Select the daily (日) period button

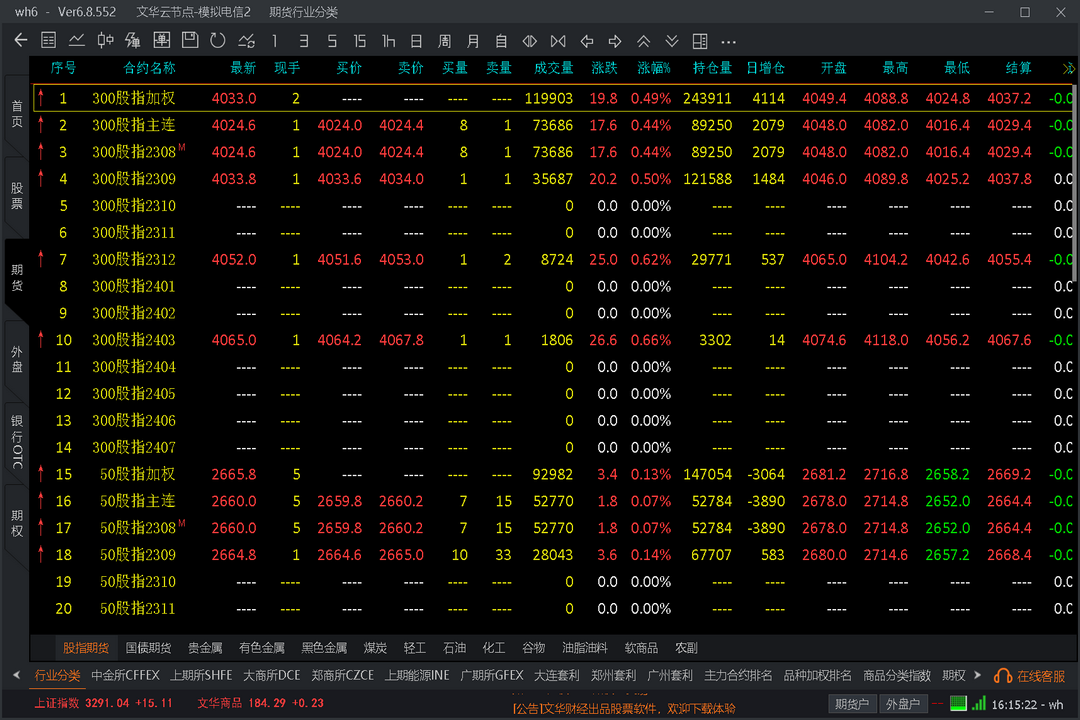tap(416, 41)
